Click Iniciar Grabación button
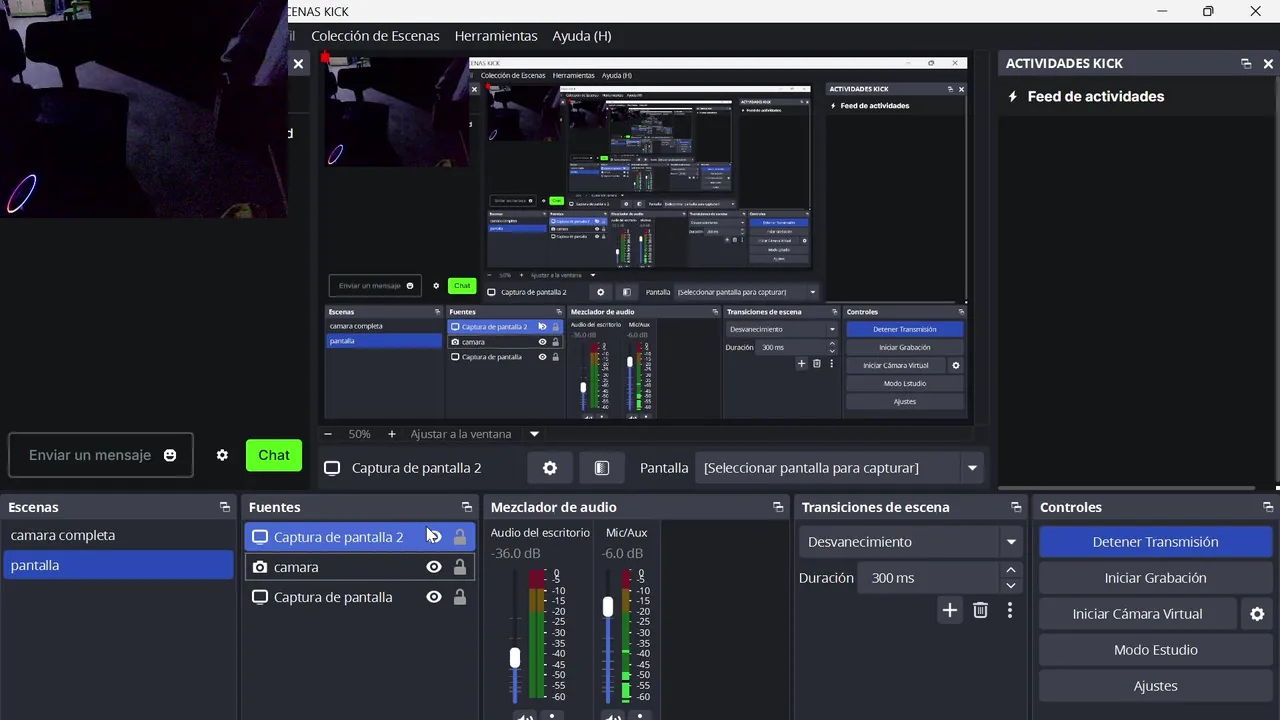 (1155, 578)
